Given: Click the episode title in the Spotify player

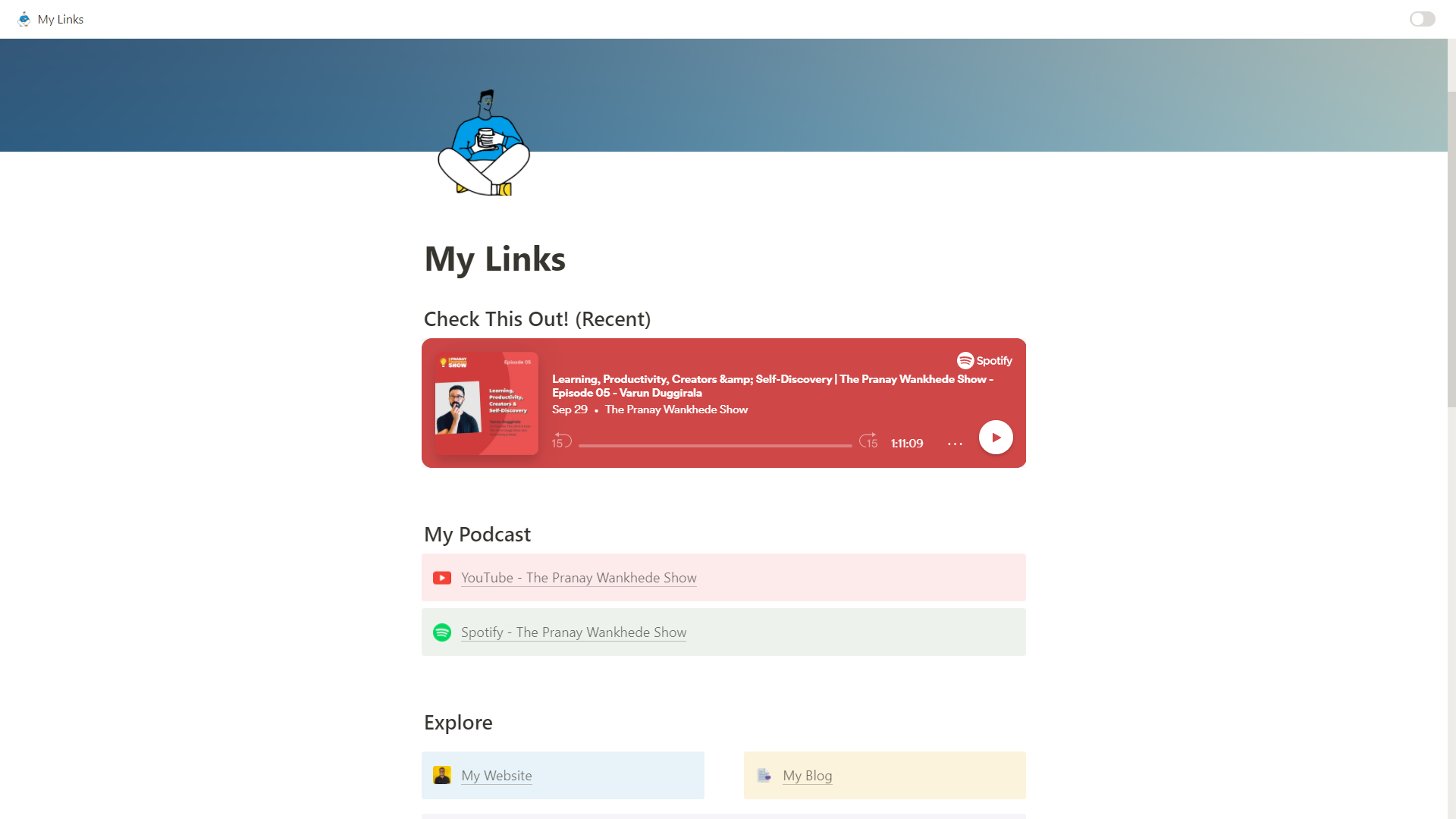Looking at the screenshot, I should (x=772, y=385).
